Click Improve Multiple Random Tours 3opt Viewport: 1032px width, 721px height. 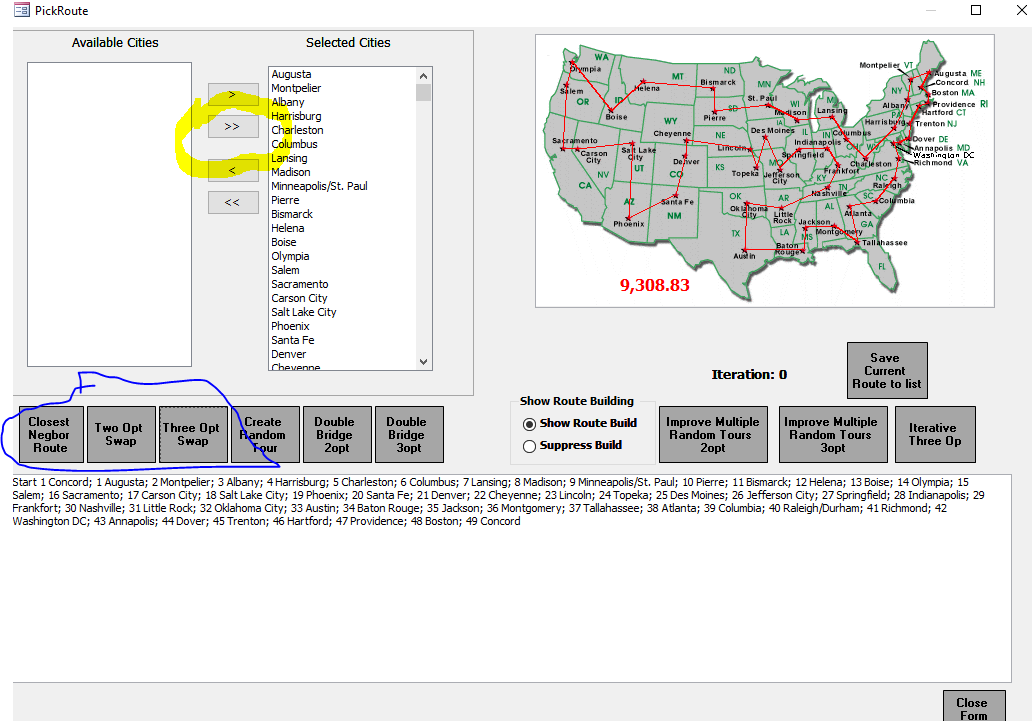pyautogui.click(x=833, y=435)
